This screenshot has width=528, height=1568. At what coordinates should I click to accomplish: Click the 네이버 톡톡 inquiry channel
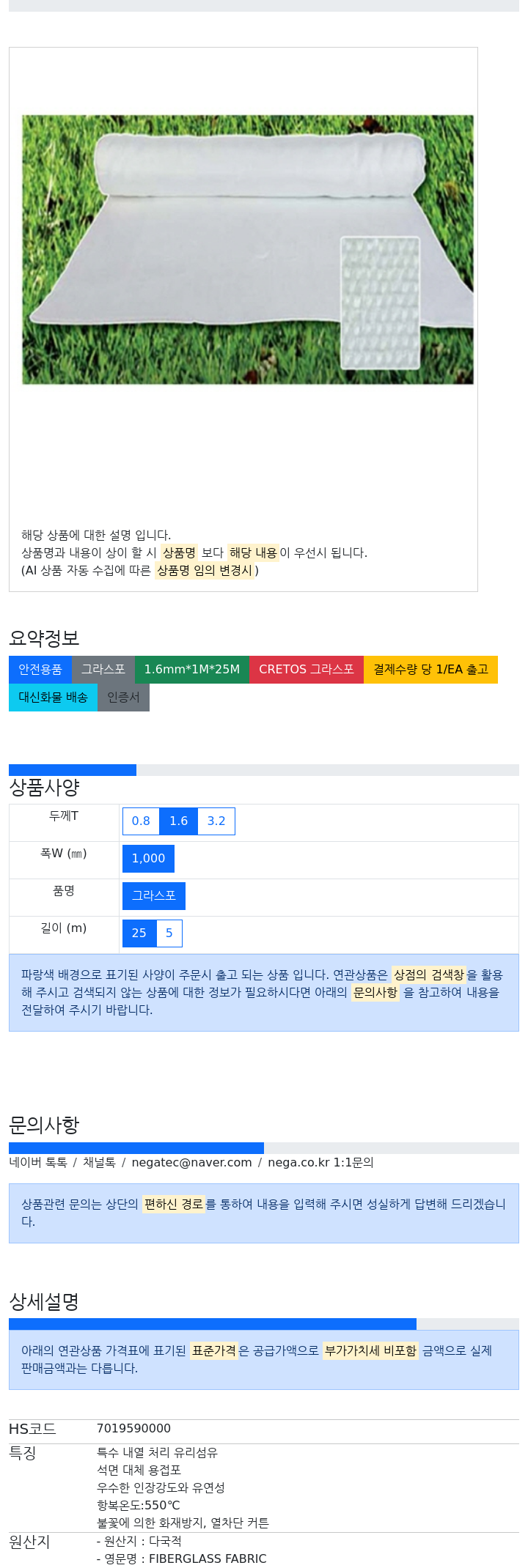pyautogui.click(x=38, y=1163)
